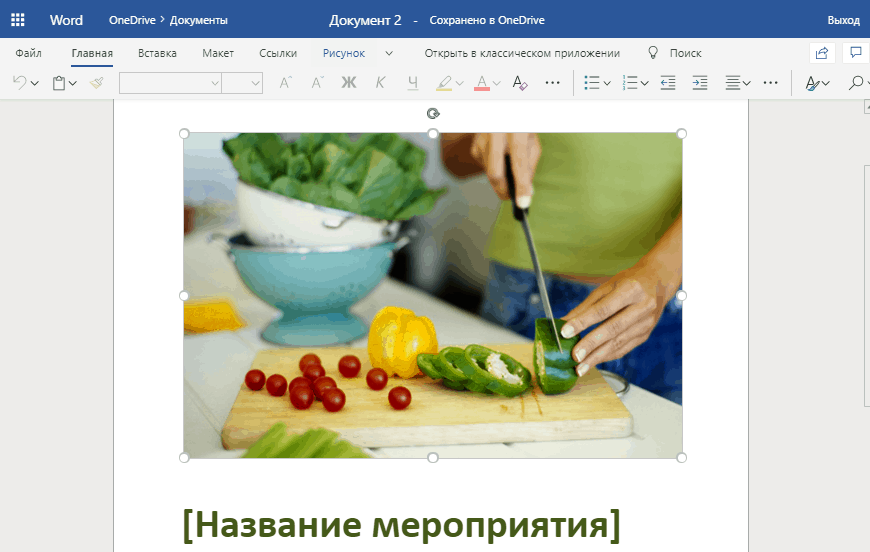
Task: Expand the font name combo box
Action: pyautogui.click(x=215, y=83)
